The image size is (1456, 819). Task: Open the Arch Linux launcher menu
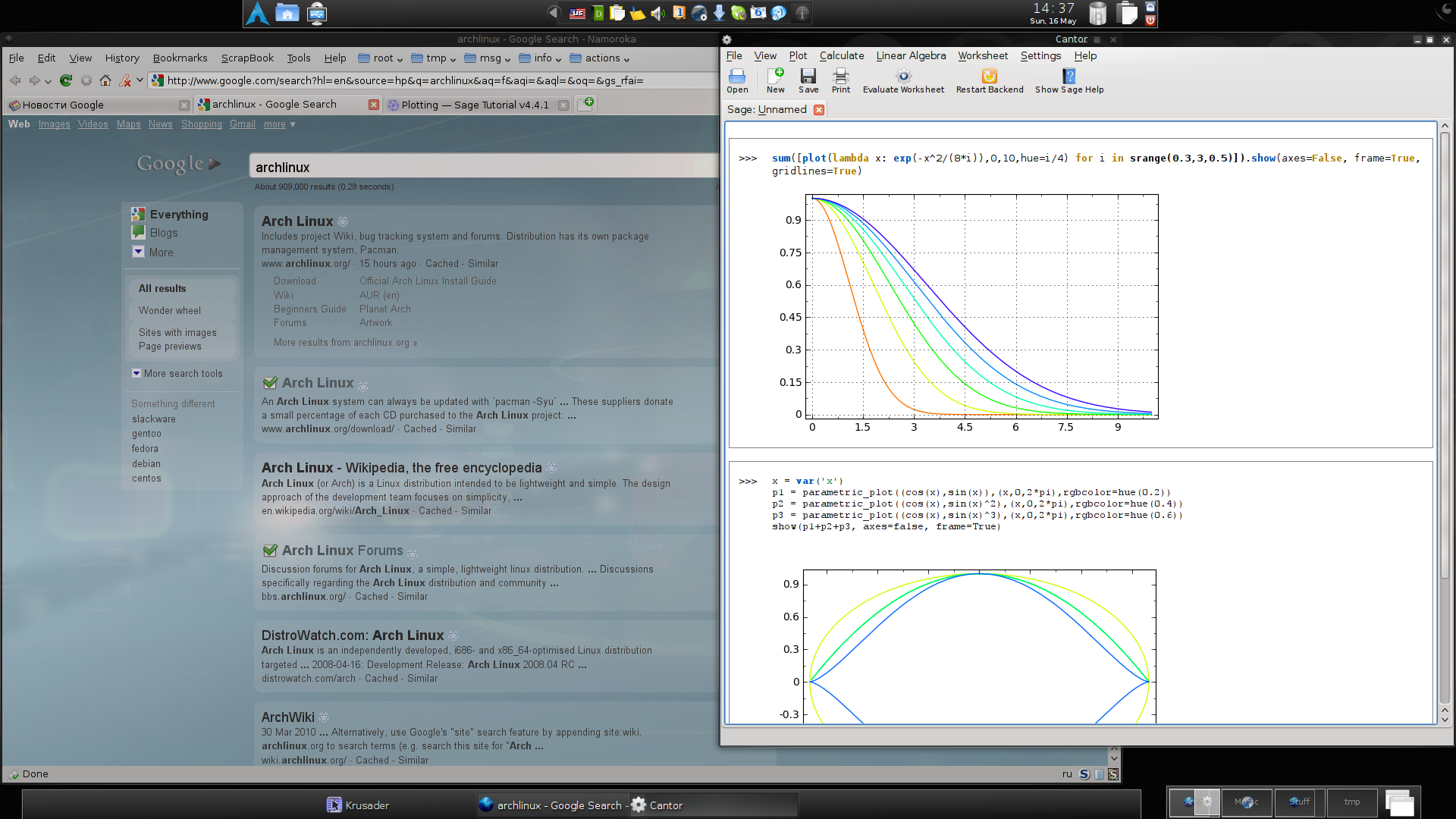click(x=258, y=13)
